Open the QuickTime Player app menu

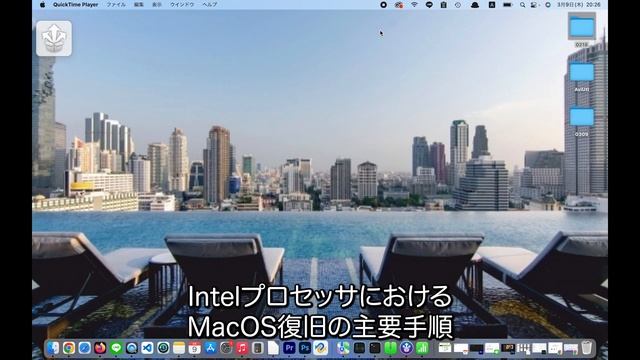click(x=76, y=5)
